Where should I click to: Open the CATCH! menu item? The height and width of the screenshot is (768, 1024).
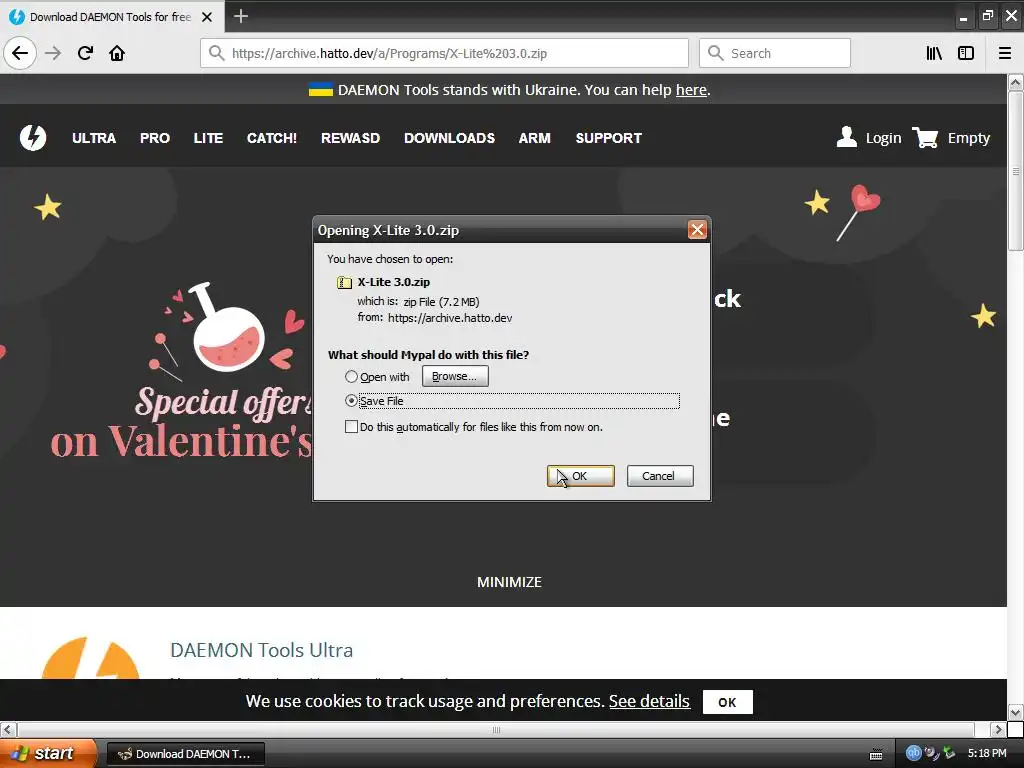pos(272,138)
